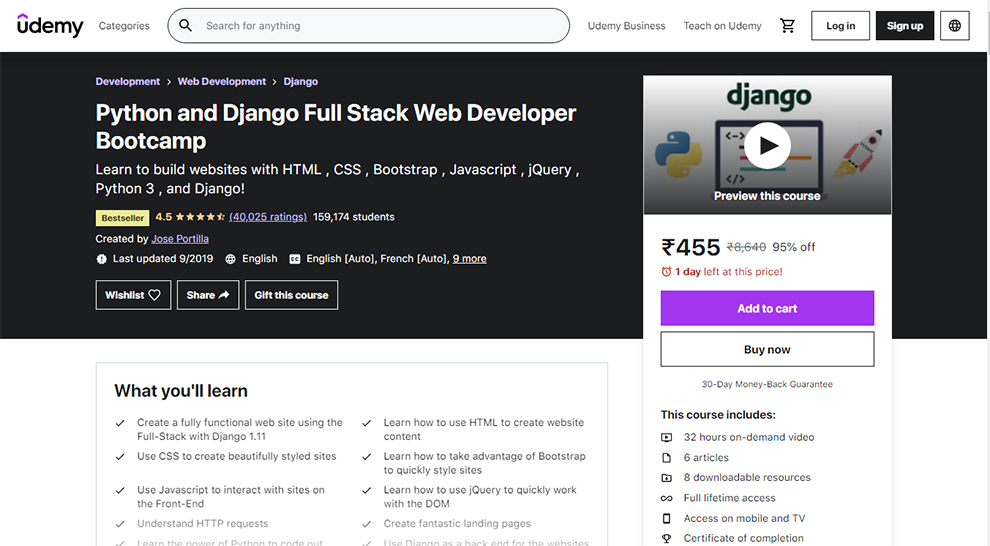
Task: Click the articles document icon
Action: 667,458
